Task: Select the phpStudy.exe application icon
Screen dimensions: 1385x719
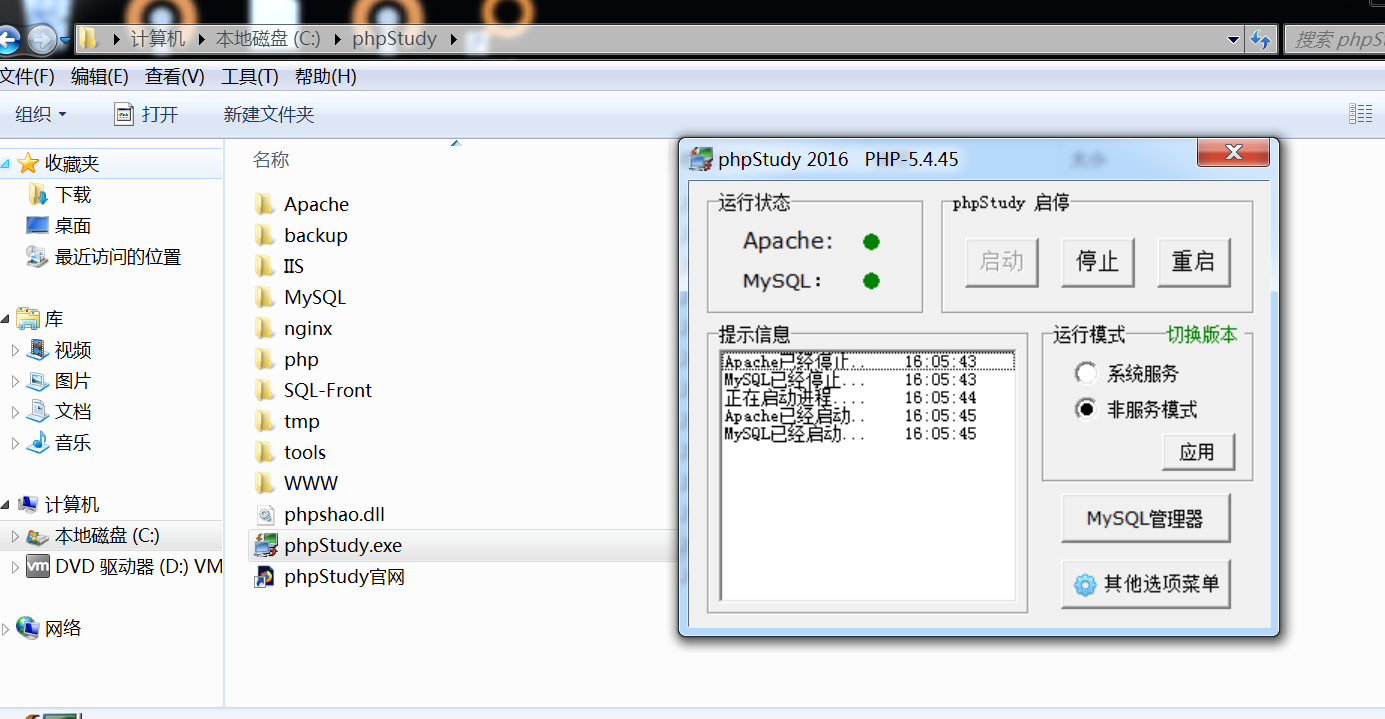Action: (x=265, y=546)
